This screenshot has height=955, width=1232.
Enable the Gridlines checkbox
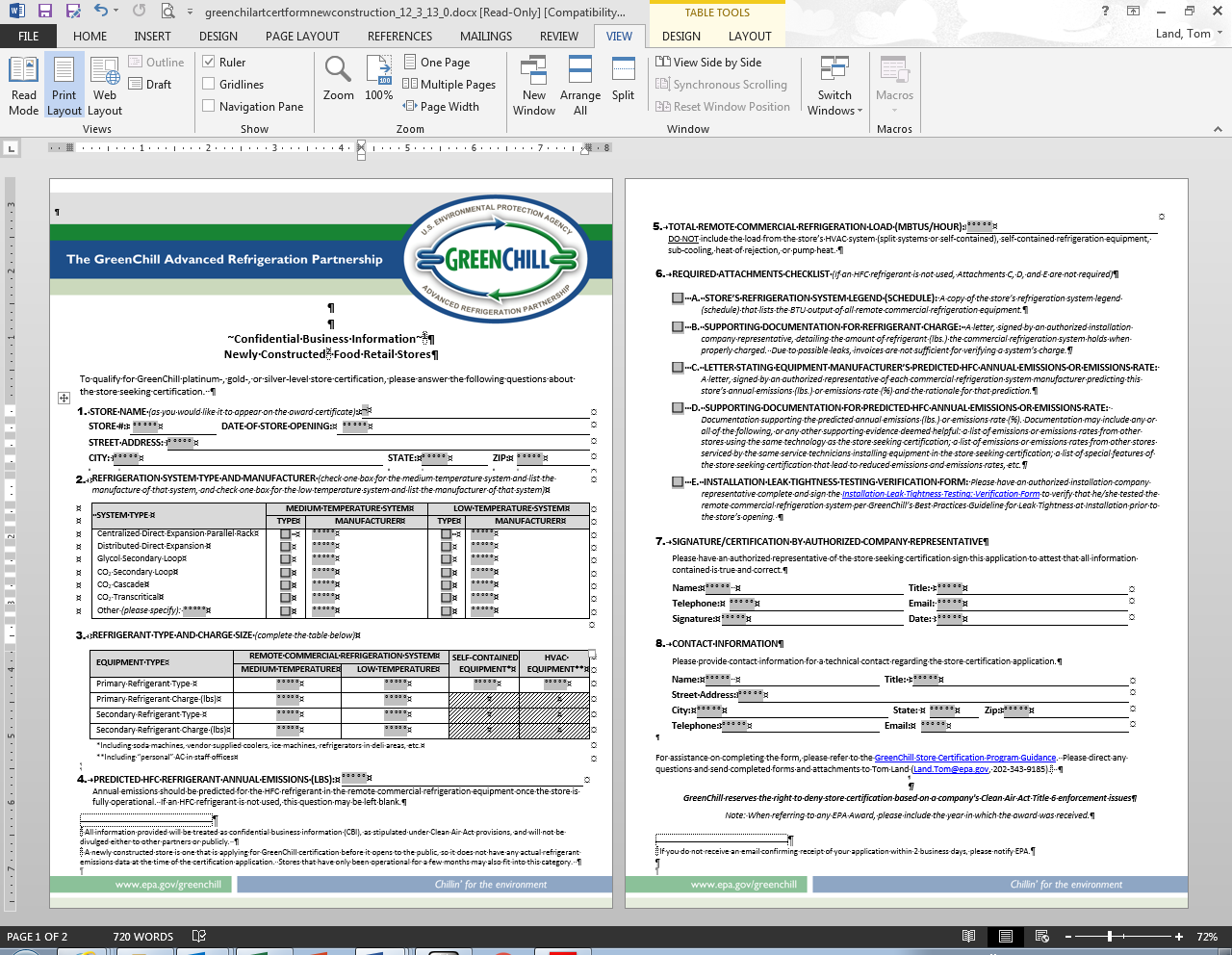[209, 84]
